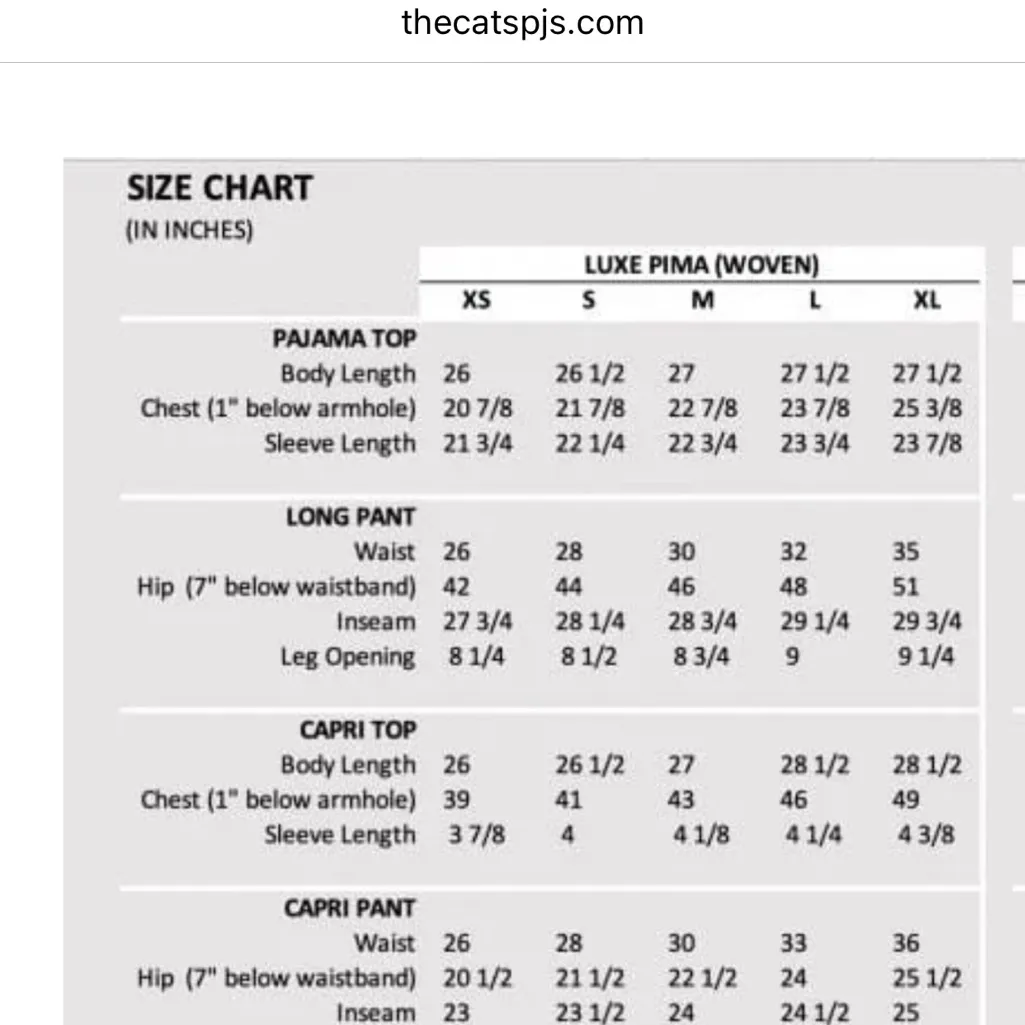
Task: Click the S size column header
Action: (x=589, y=300)
